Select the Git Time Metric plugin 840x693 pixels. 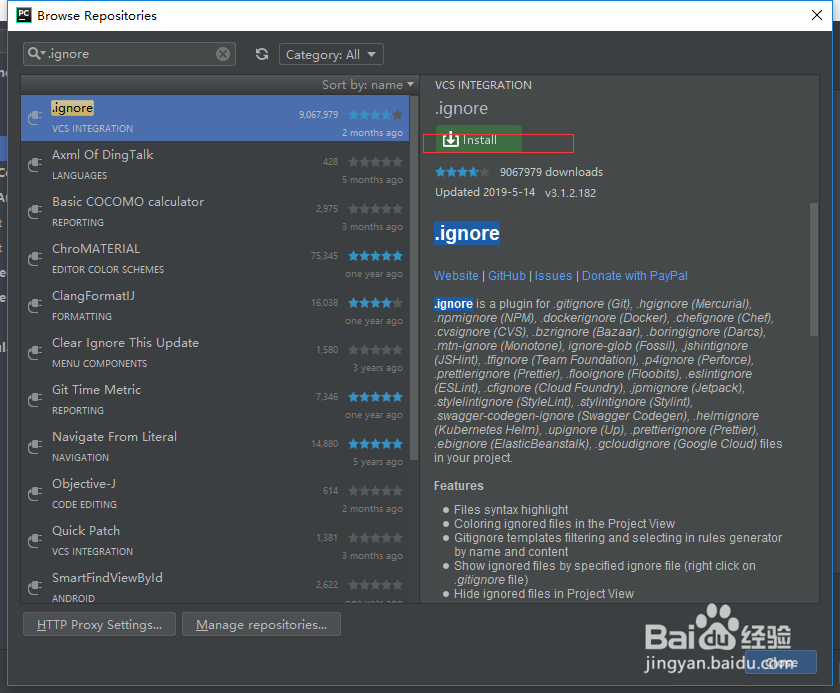(x=215, y=401)
